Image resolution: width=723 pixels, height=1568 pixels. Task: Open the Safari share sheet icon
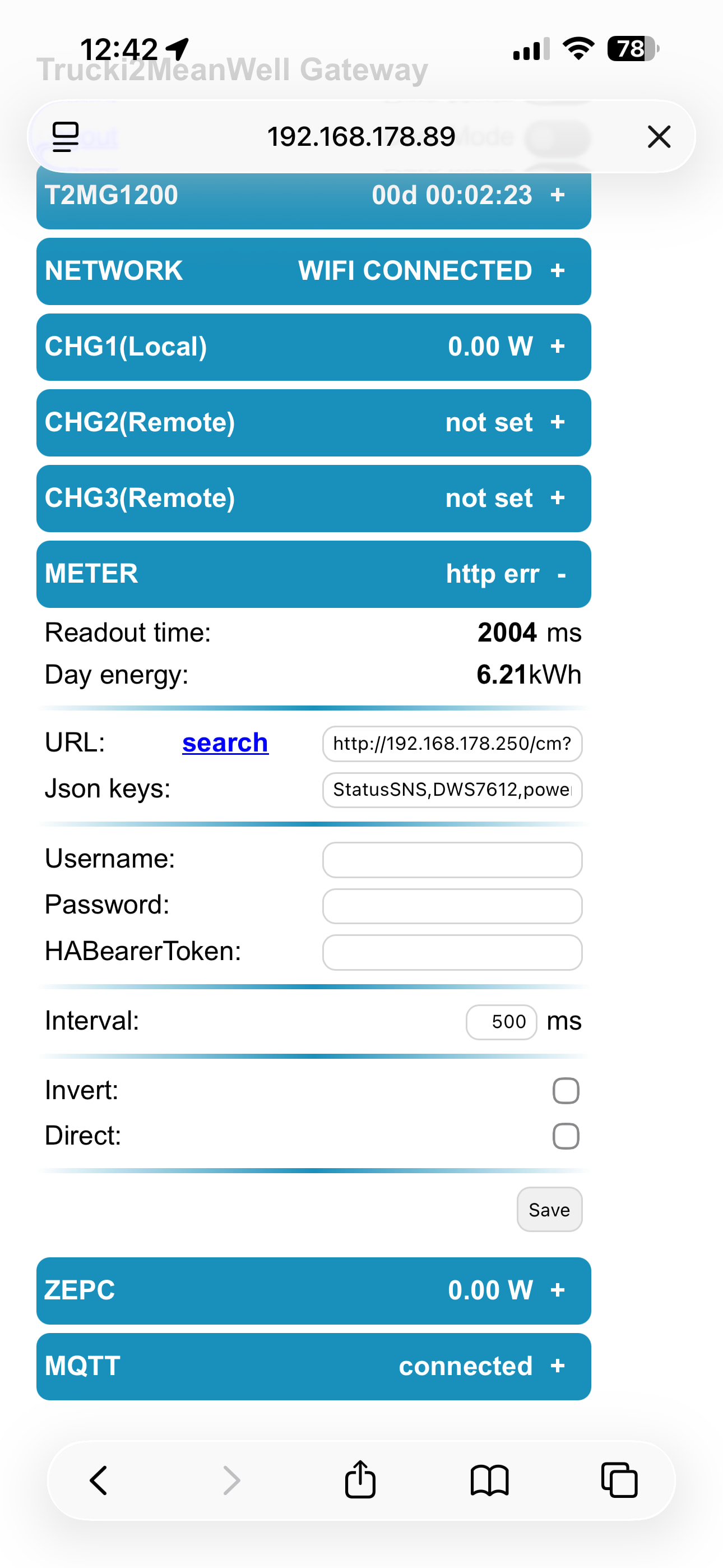coord(360,1480)
